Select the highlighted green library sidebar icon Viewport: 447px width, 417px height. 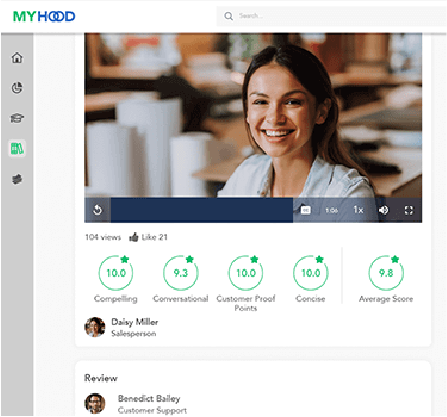tap(17, 148)
